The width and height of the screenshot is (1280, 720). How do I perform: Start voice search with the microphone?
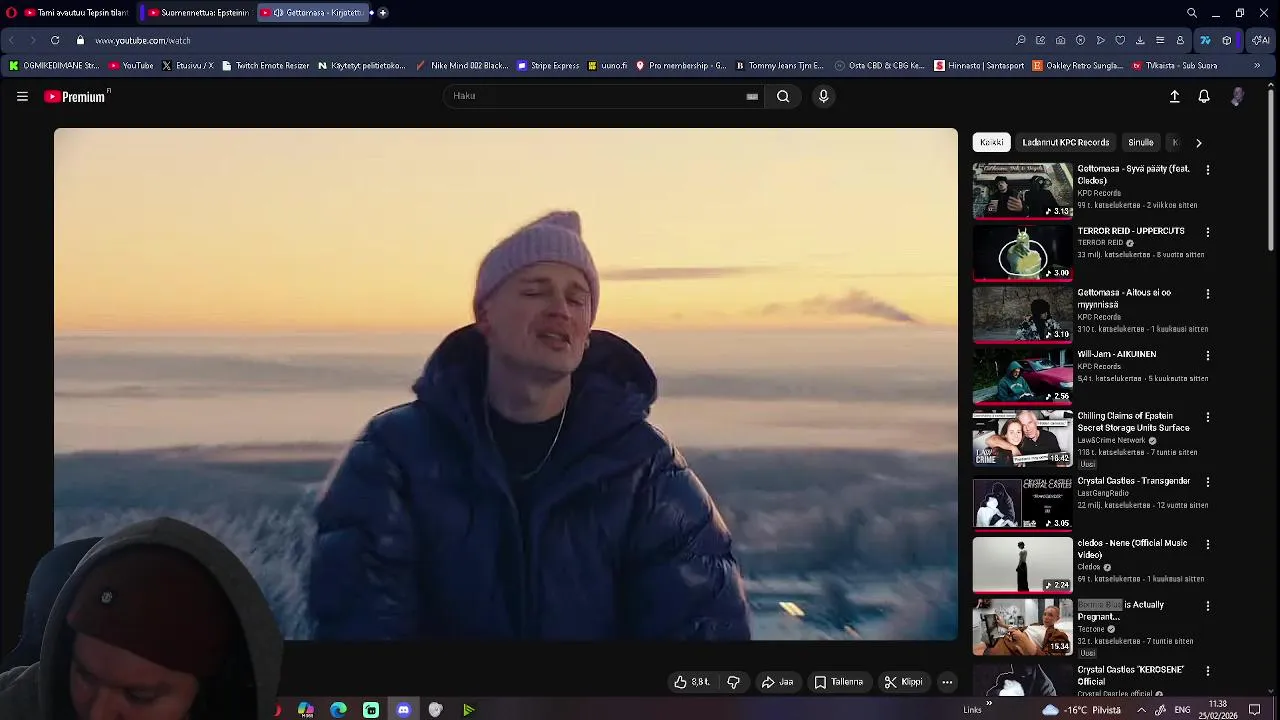click(x=823, y=96)
